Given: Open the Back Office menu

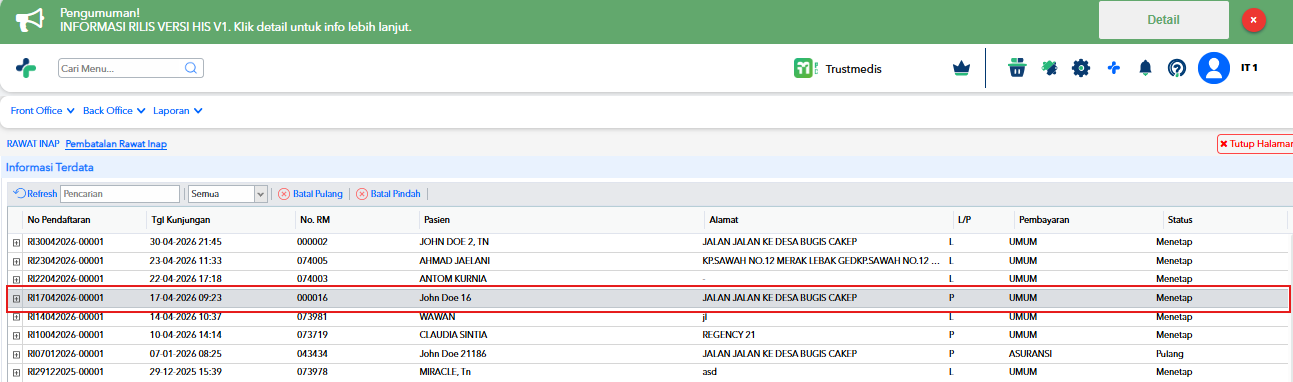Looking at the screenshot, I should click(114, 111).
